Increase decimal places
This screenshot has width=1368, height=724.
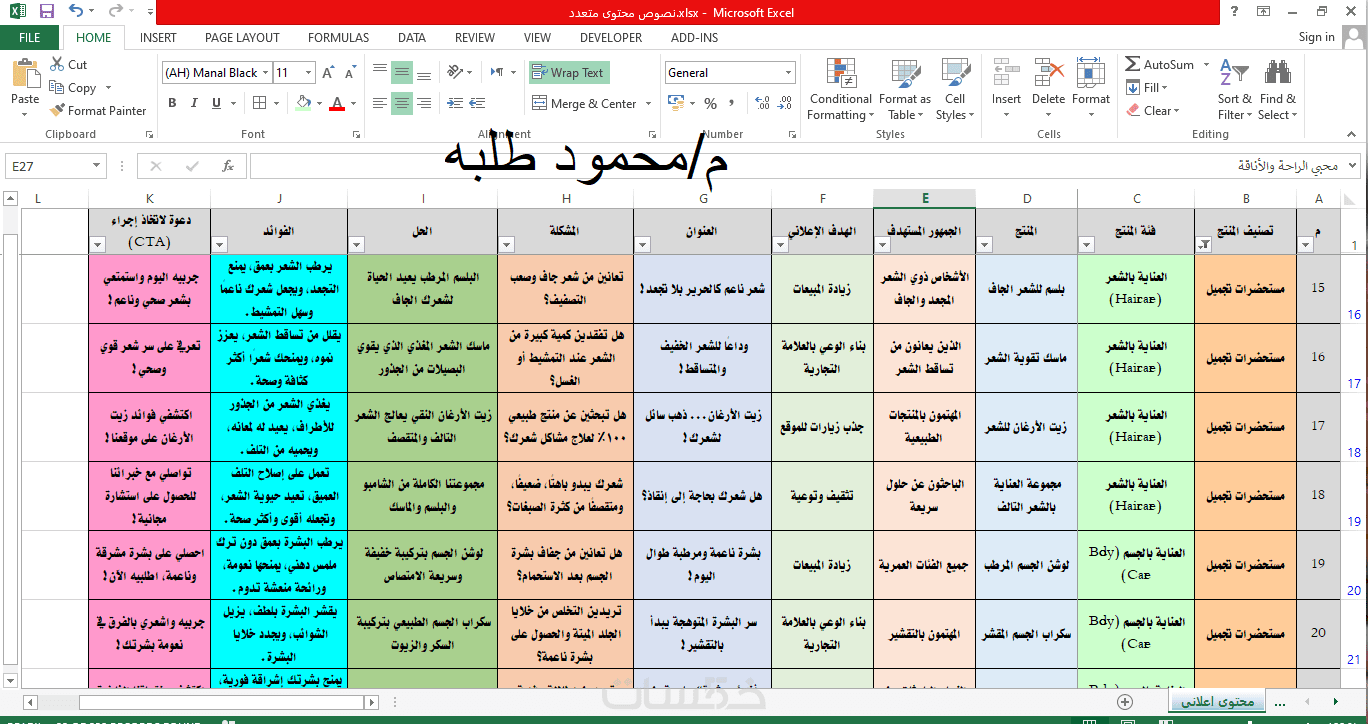pyautogui.click(x=763, y=103)
